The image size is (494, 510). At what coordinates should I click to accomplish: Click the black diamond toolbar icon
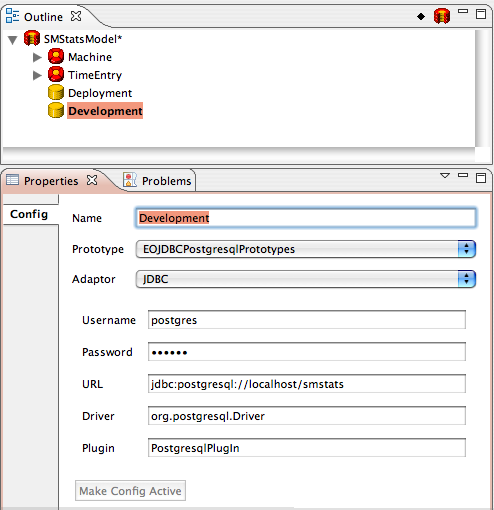coord(421,16)
